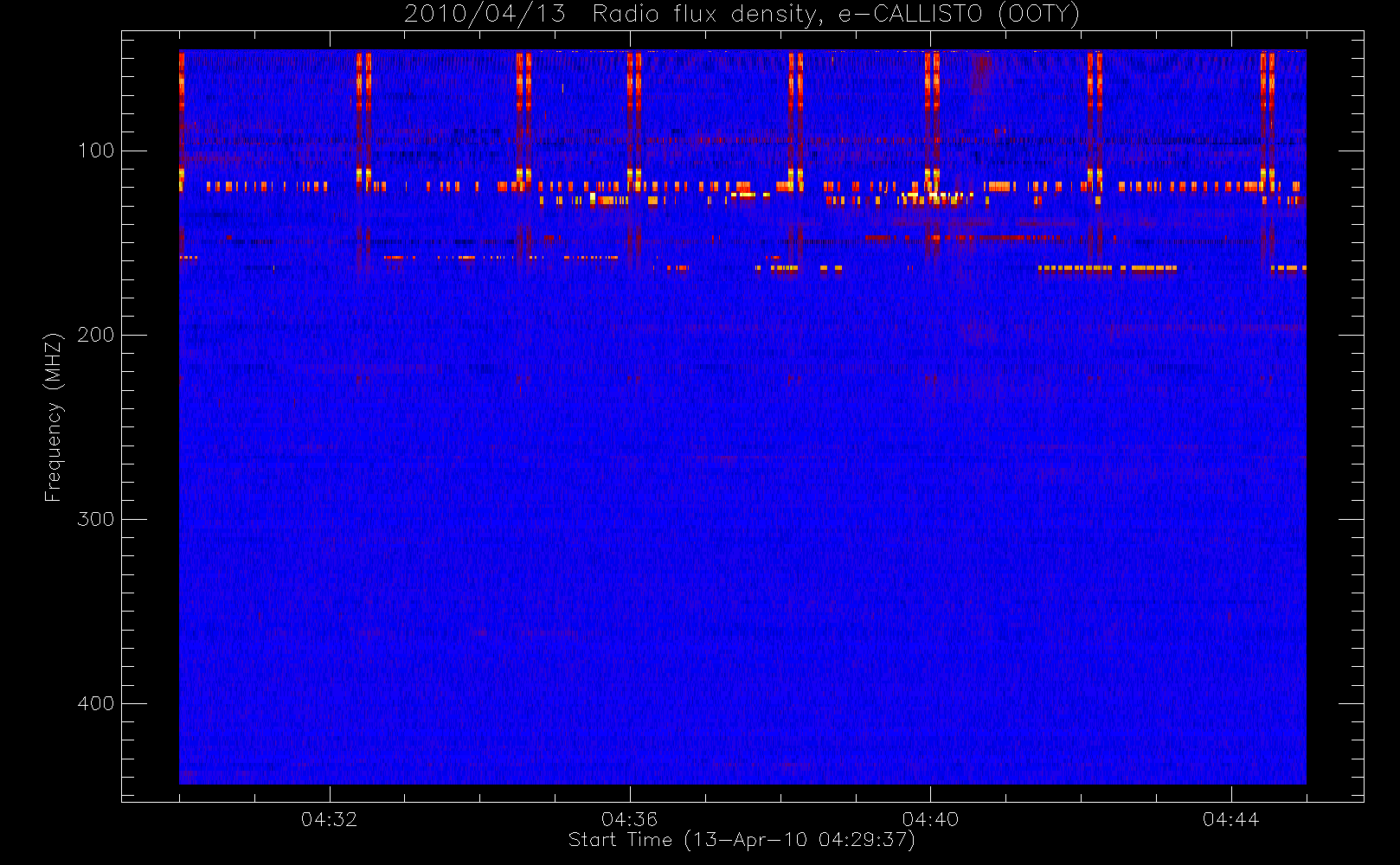
Task: Click the 300 frequency tick label
Action: tap(96, 519)
